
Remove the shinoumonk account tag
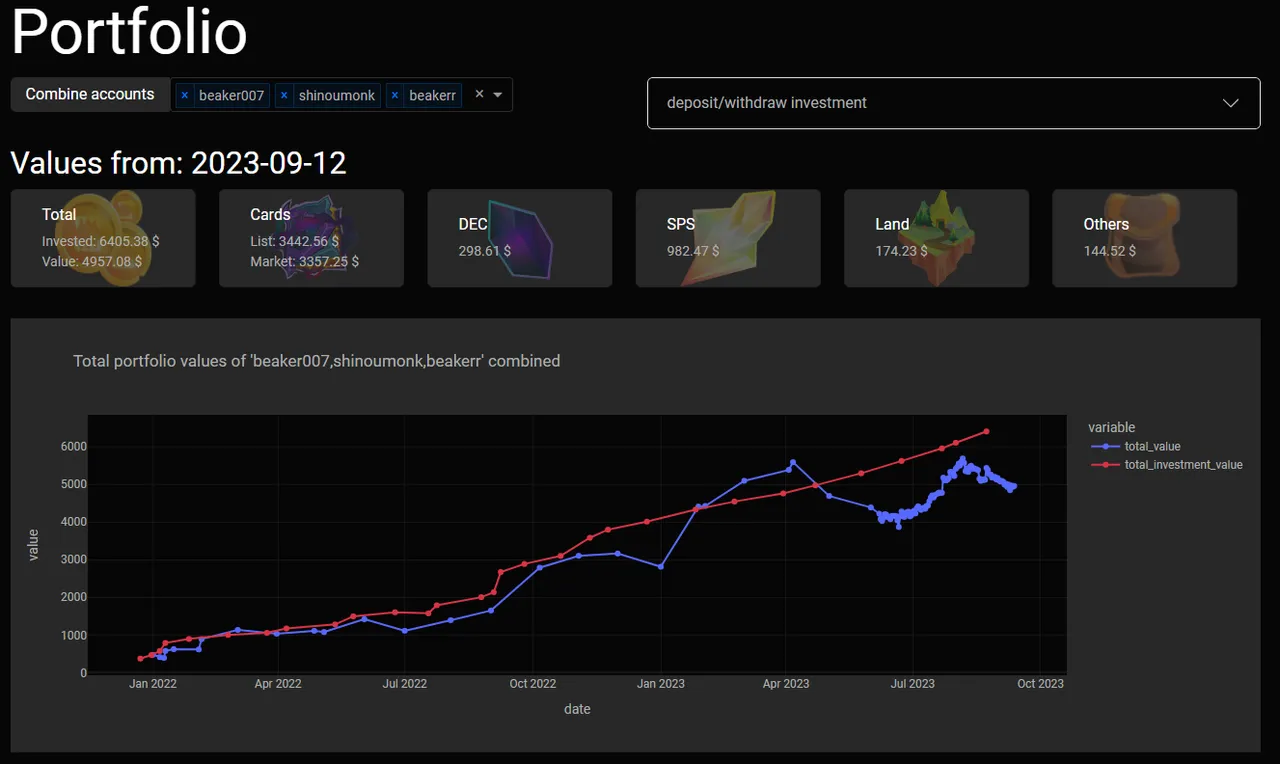tap(284, 95)
